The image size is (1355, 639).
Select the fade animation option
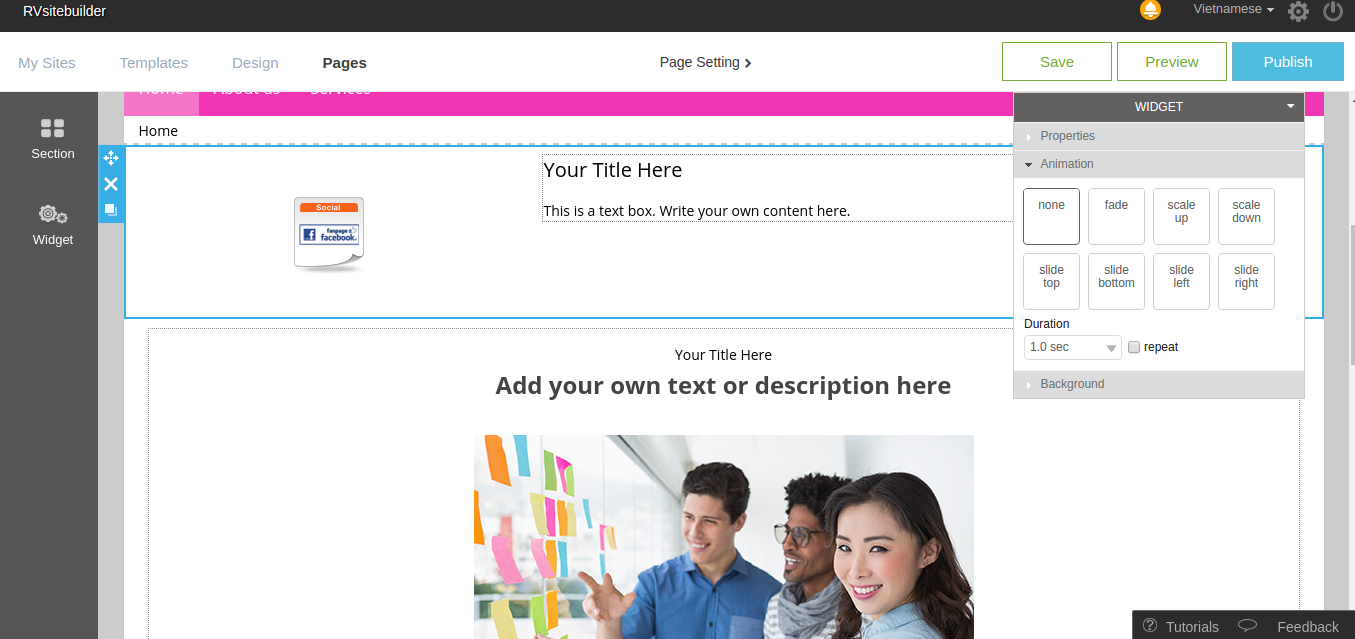pyautogui.click(x=1116, y=216)
